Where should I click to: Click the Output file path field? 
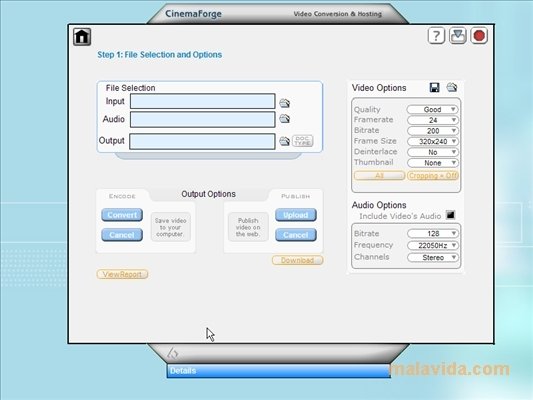click(202, 141)
